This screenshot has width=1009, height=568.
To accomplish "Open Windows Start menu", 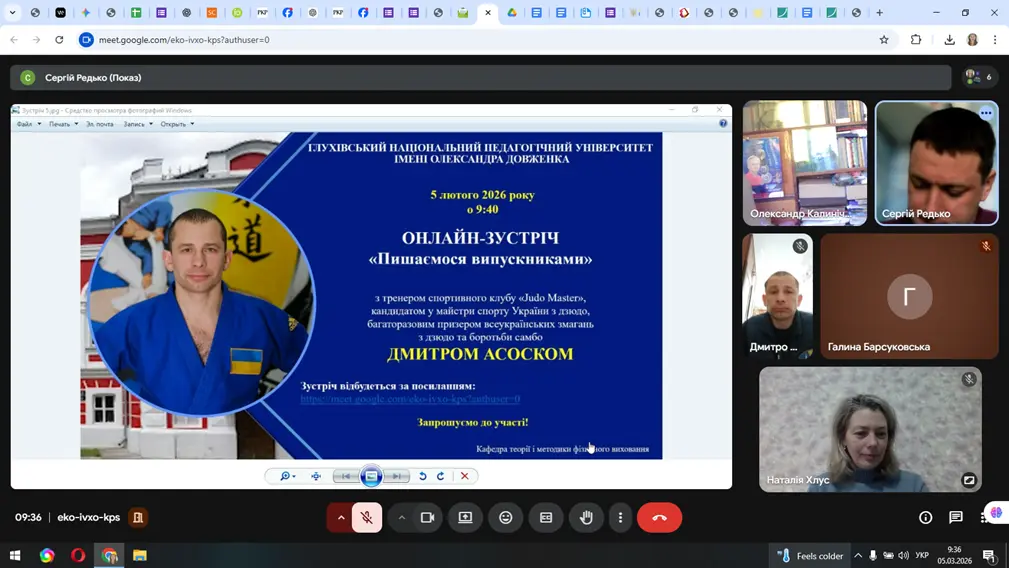I will pos(15,555).
